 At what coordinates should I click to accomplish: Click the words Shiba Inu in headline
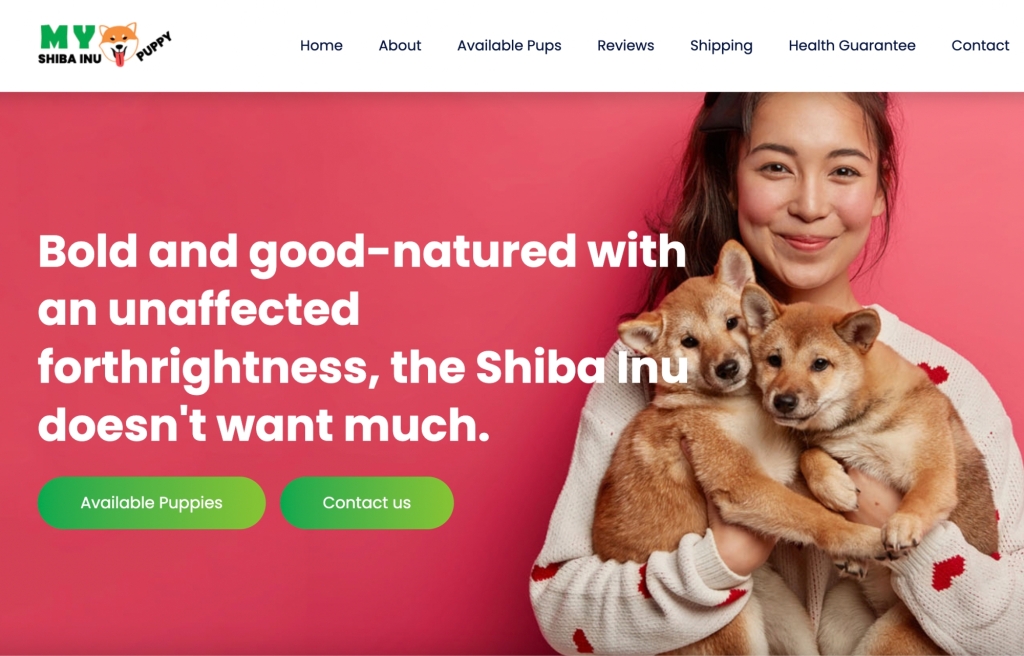[582, 367]
